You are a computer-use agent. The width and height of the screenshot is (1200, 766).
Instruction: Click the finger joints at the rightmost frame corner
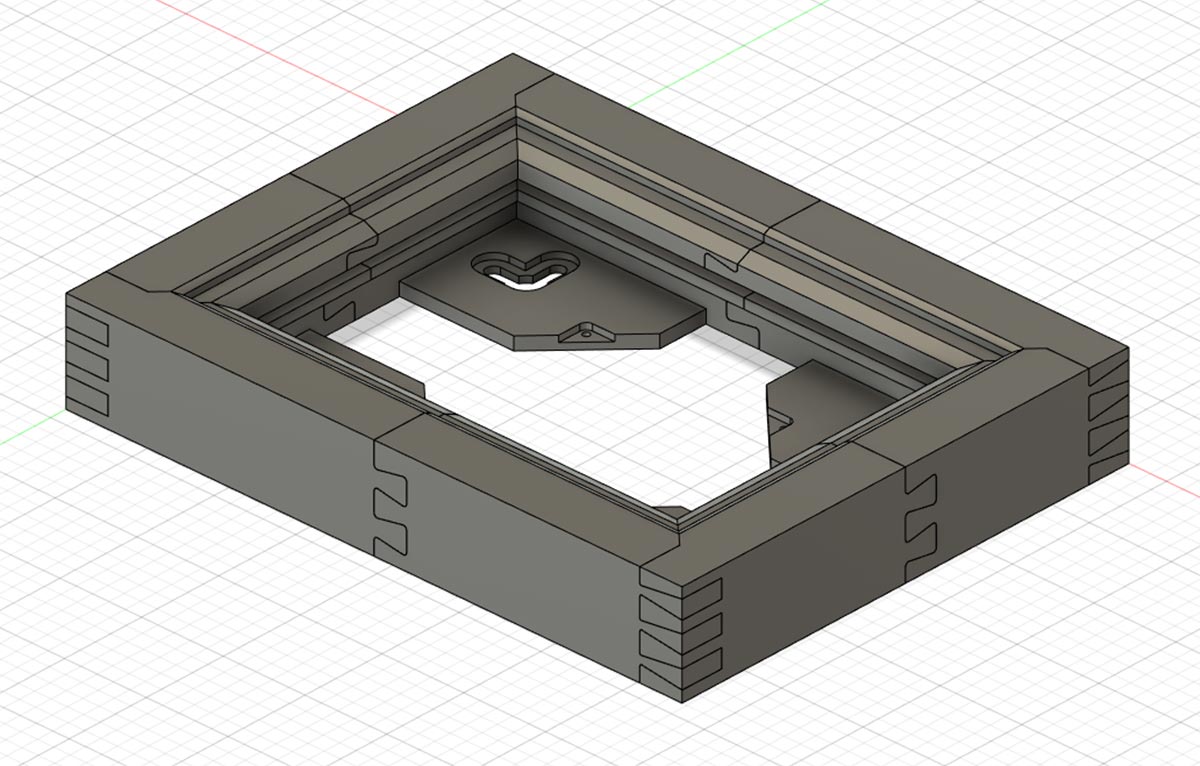point(1107,415)
